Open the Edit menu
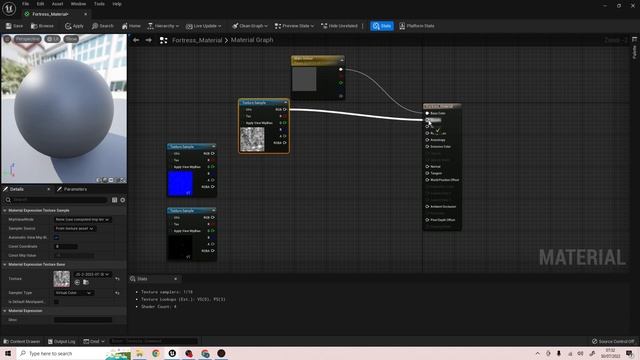The image size is (640, 360). tap(40, 4)
